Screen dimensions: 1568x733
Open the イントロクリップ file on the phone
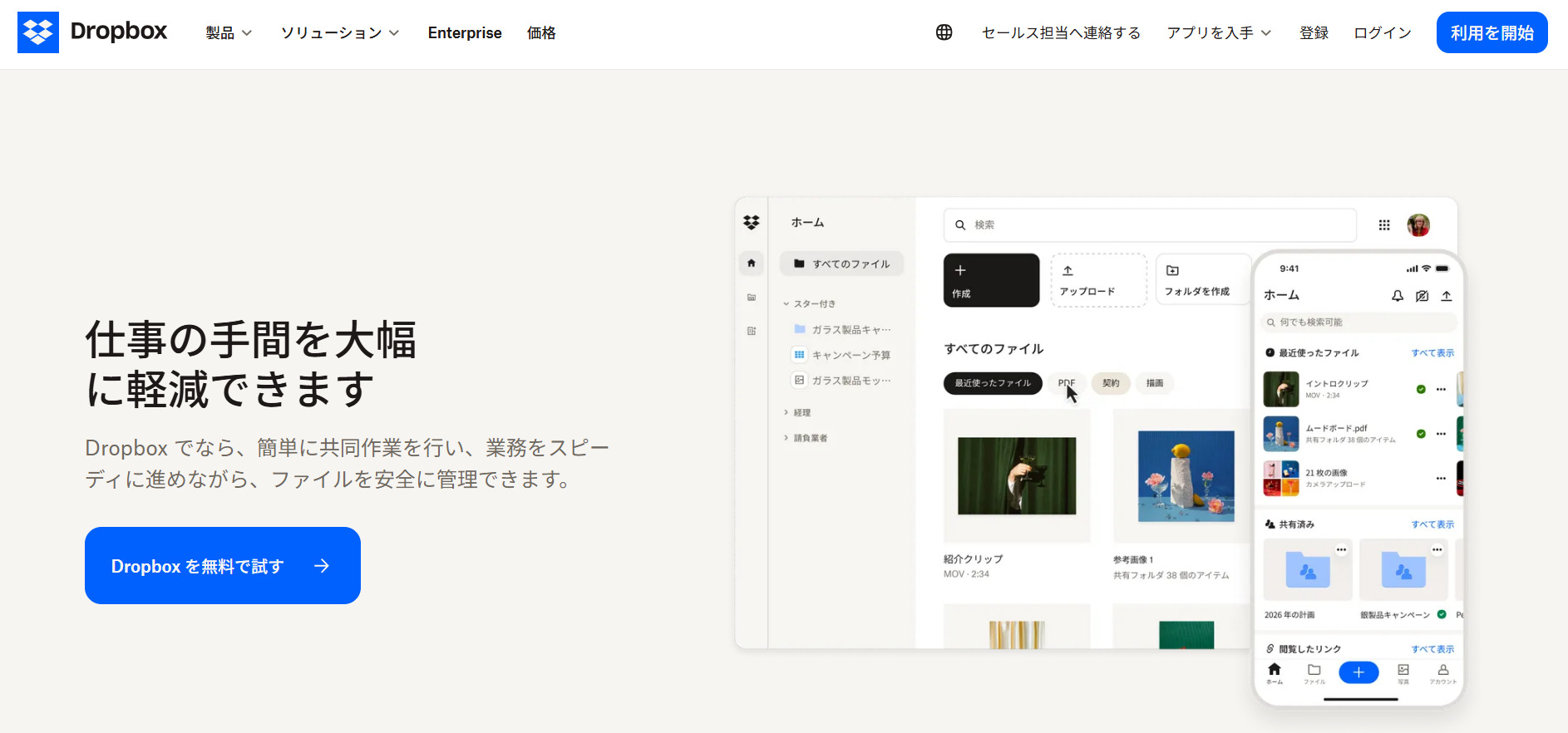click(1336, 389)
